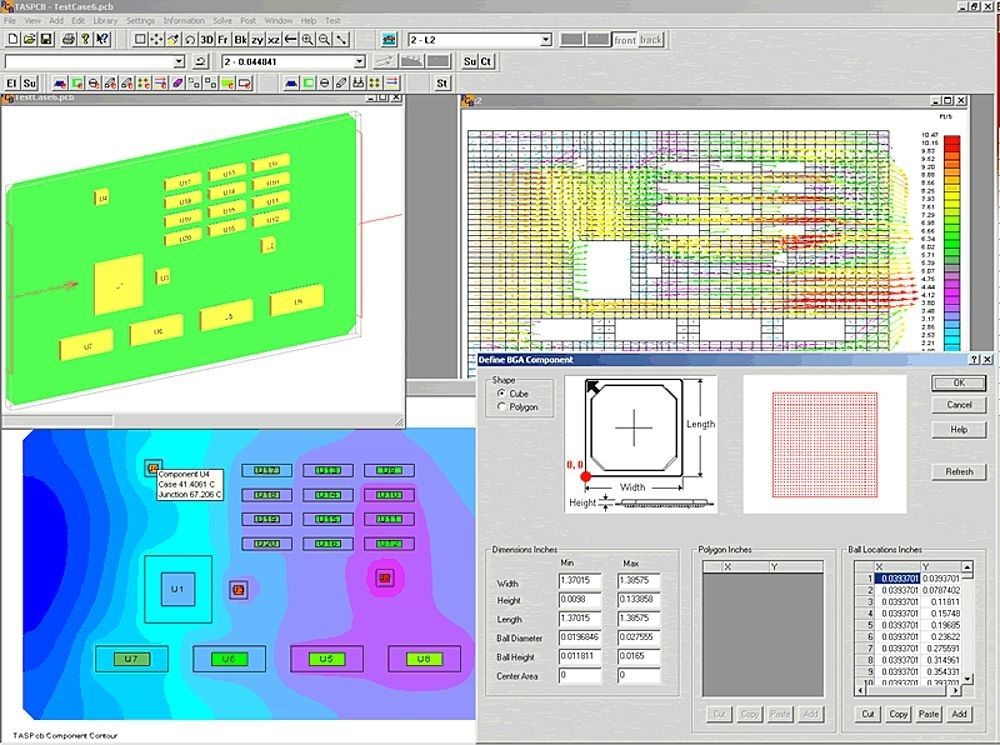Click the printer icon in the toolbar
This screenshot has width=1000, height=745.
(67, 39)
